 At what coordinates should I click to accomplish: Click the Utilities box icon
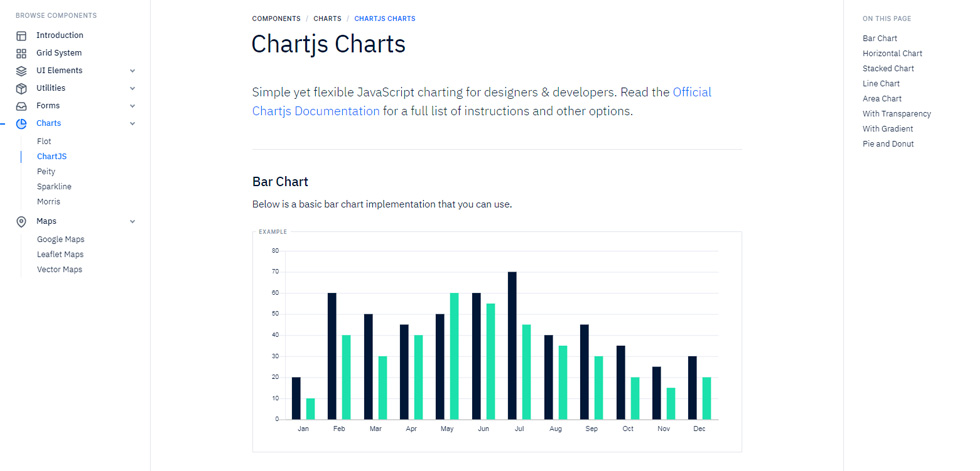pyautogui.click(x=21, y=88)
